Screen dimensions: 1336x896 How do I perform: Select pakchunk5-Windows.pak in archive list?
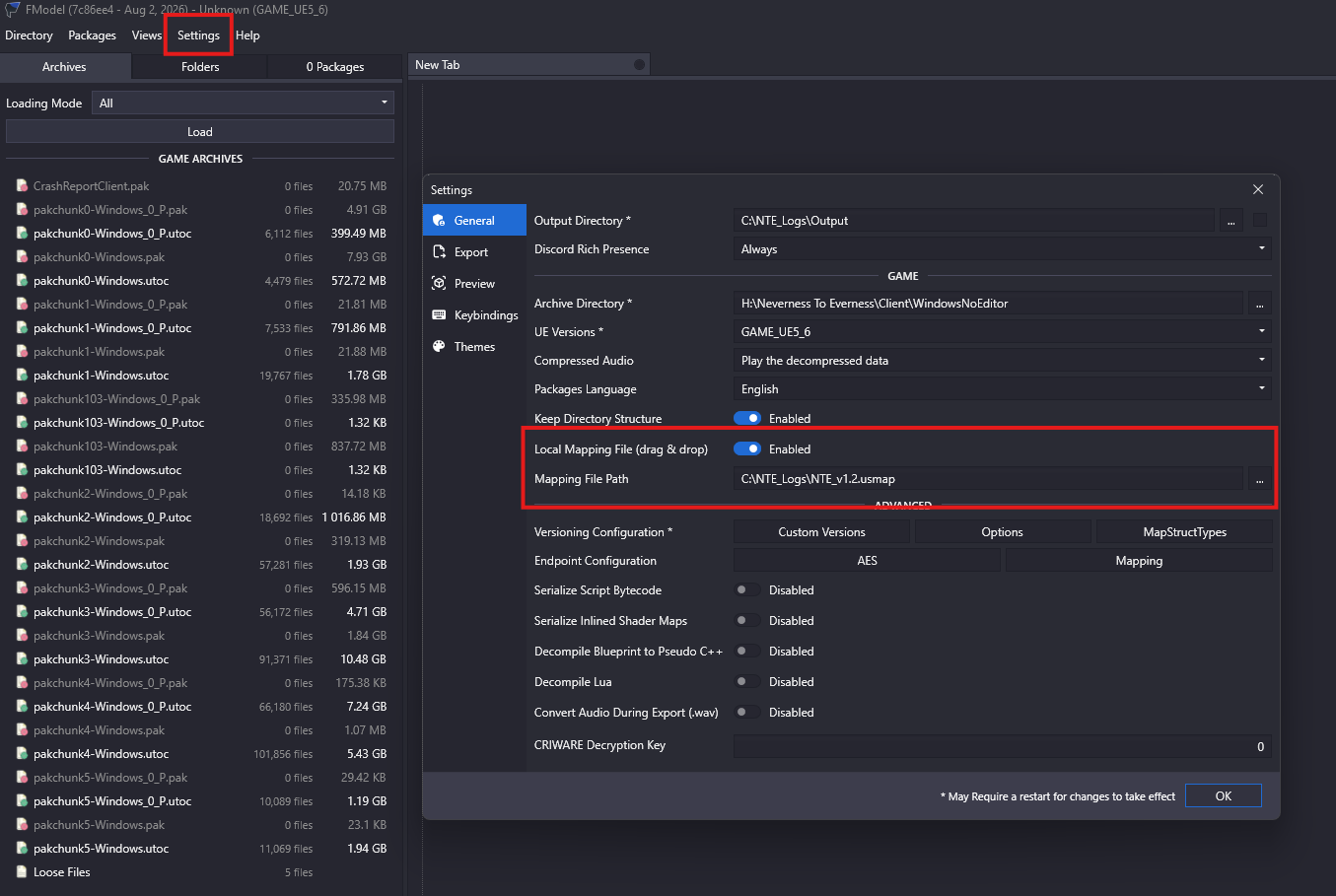[201, 825]
